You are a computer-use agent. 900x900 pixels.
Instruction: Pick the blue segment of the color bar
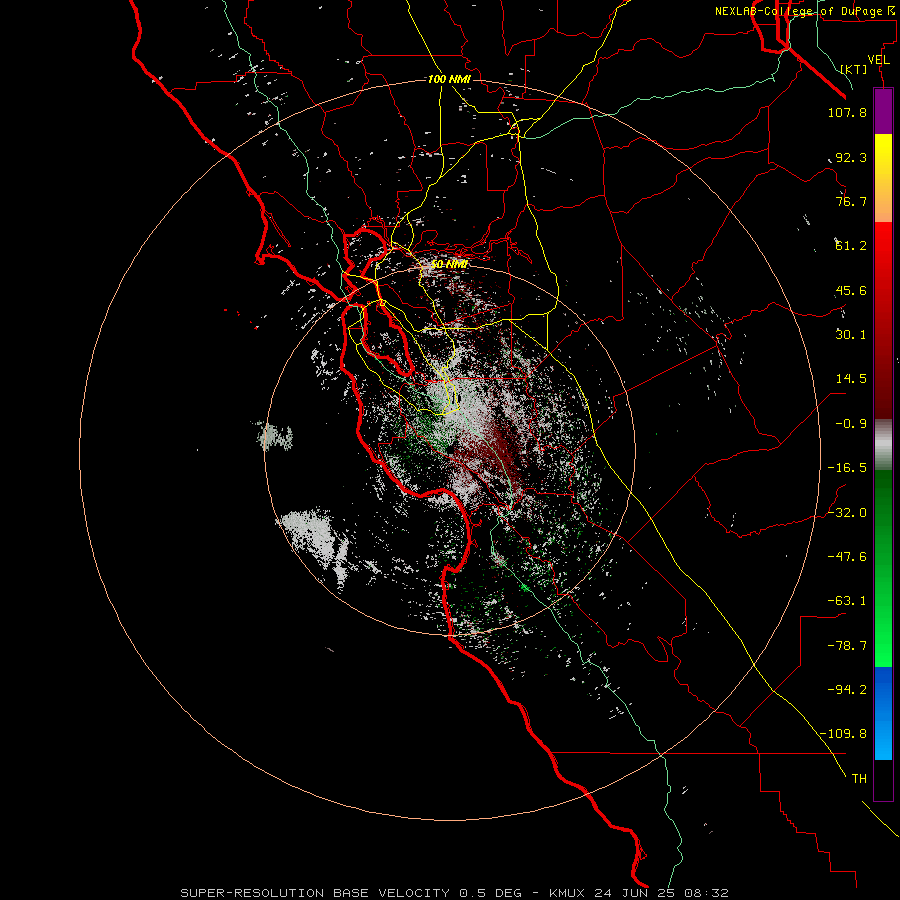(883, 713)
